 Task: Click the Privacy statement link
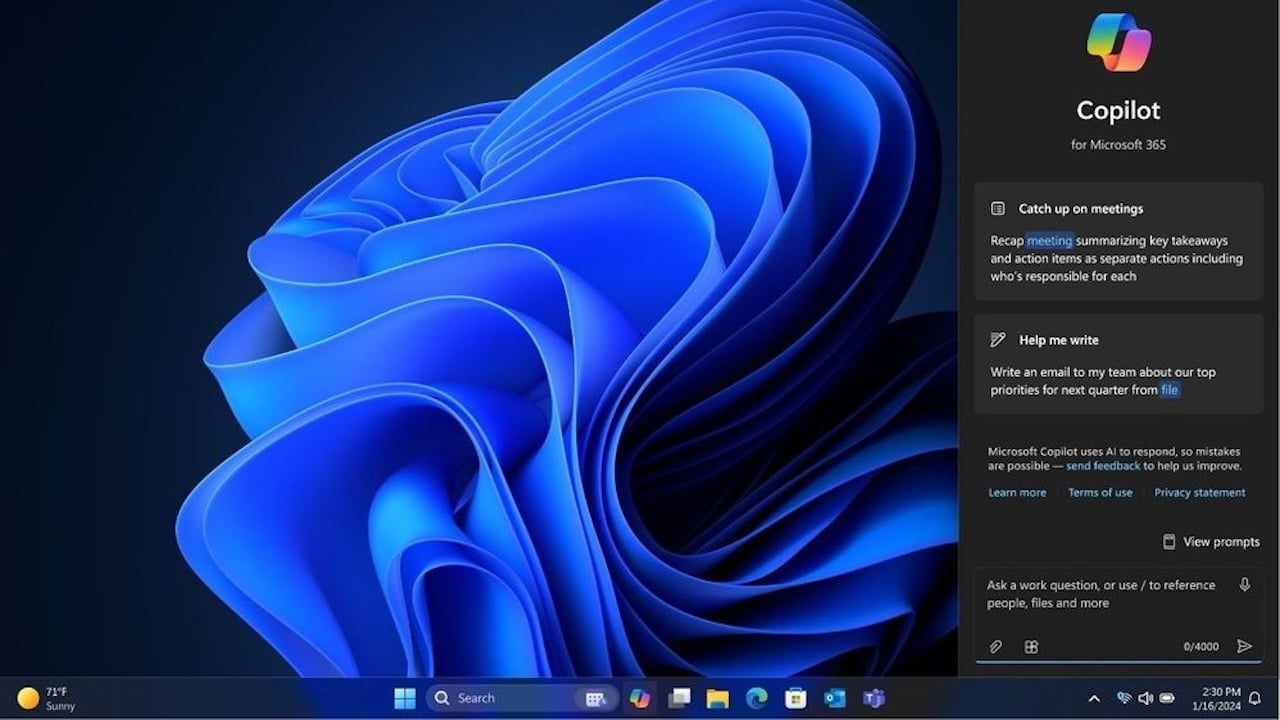point(1200,492)
